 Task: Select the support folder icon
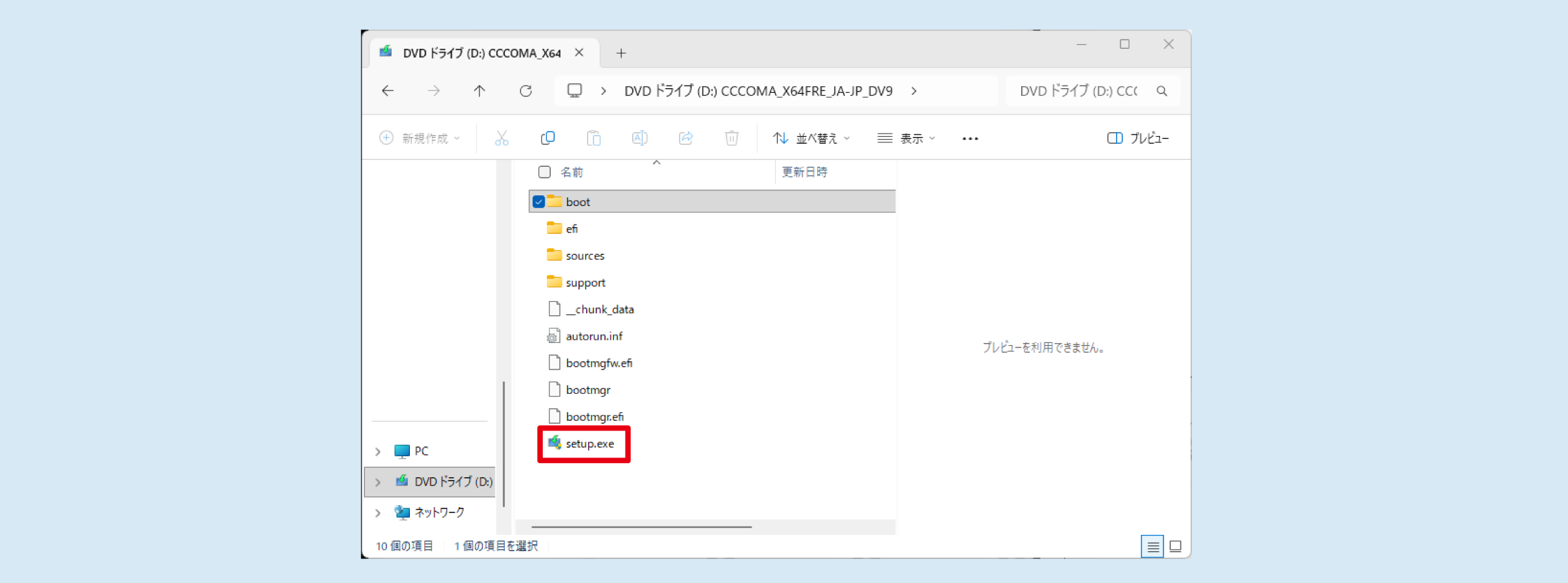(x=554, y=282)
